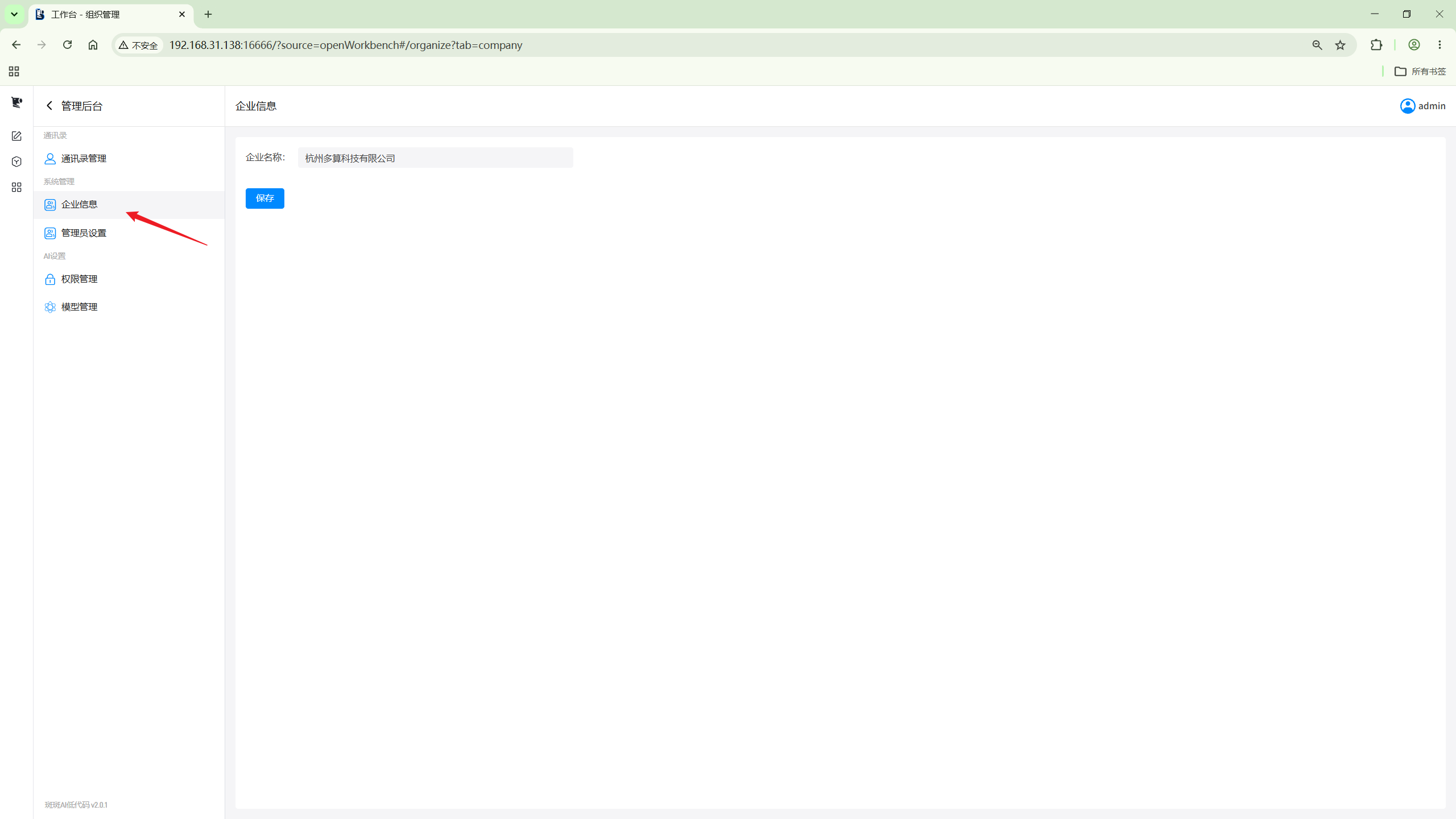
Task: Click the 斑斑AI低代码 v2.0.1 version text
Action: coord(76,805)
